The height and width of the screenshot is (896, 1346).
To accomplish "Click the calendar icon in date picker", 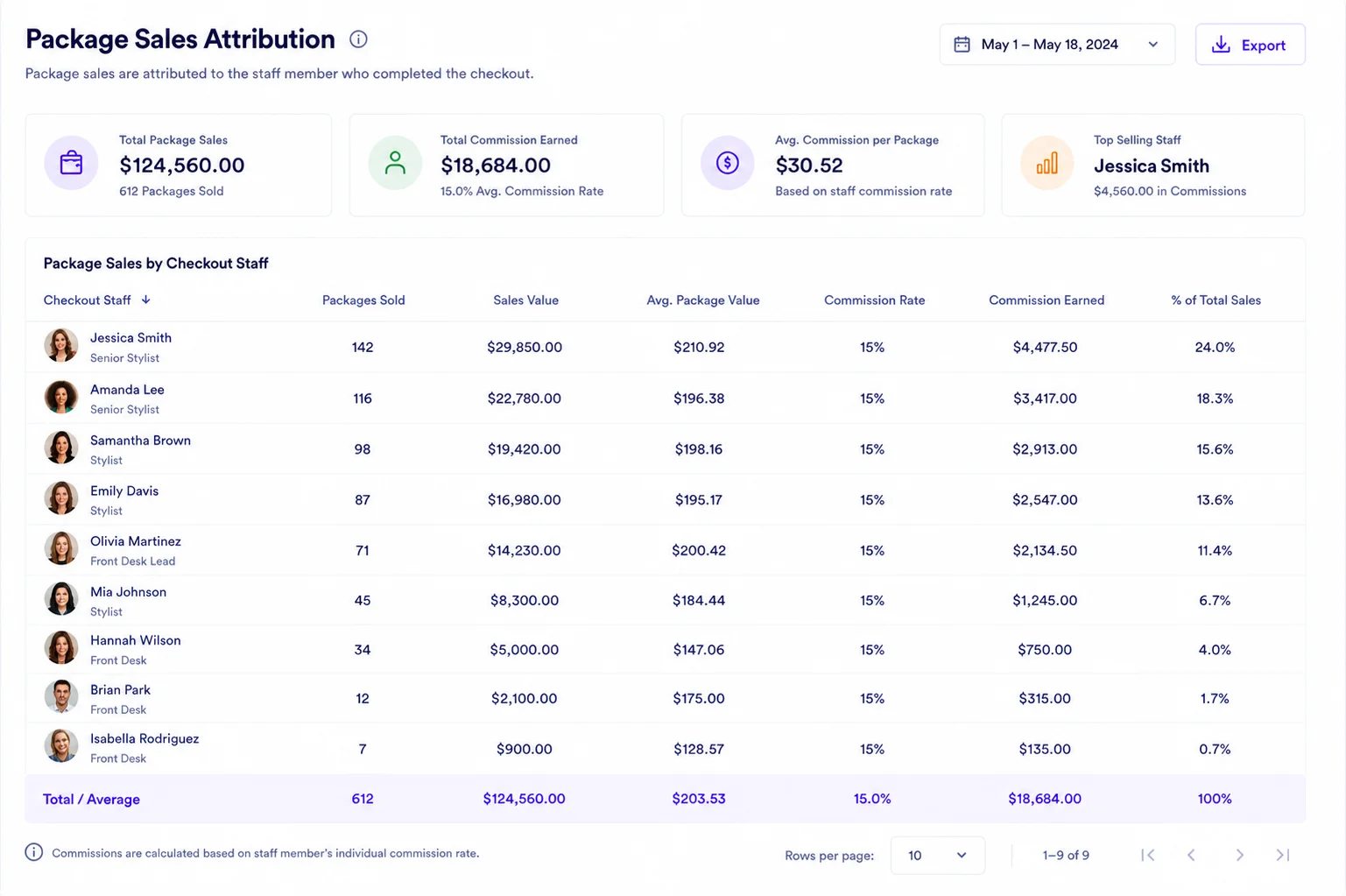I will (x=962, y=45).
